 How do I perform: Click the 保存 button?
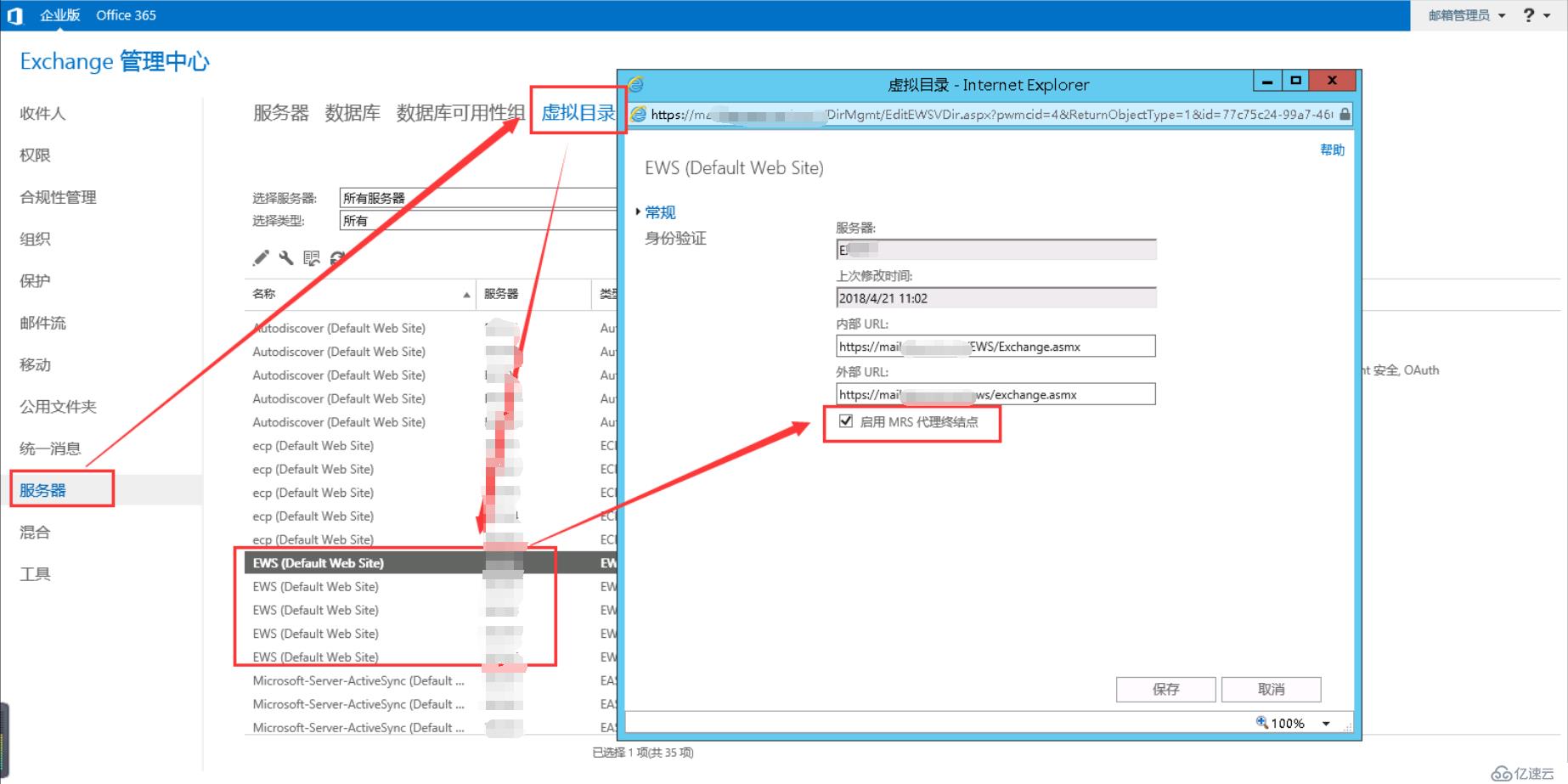coord(1165,689)
